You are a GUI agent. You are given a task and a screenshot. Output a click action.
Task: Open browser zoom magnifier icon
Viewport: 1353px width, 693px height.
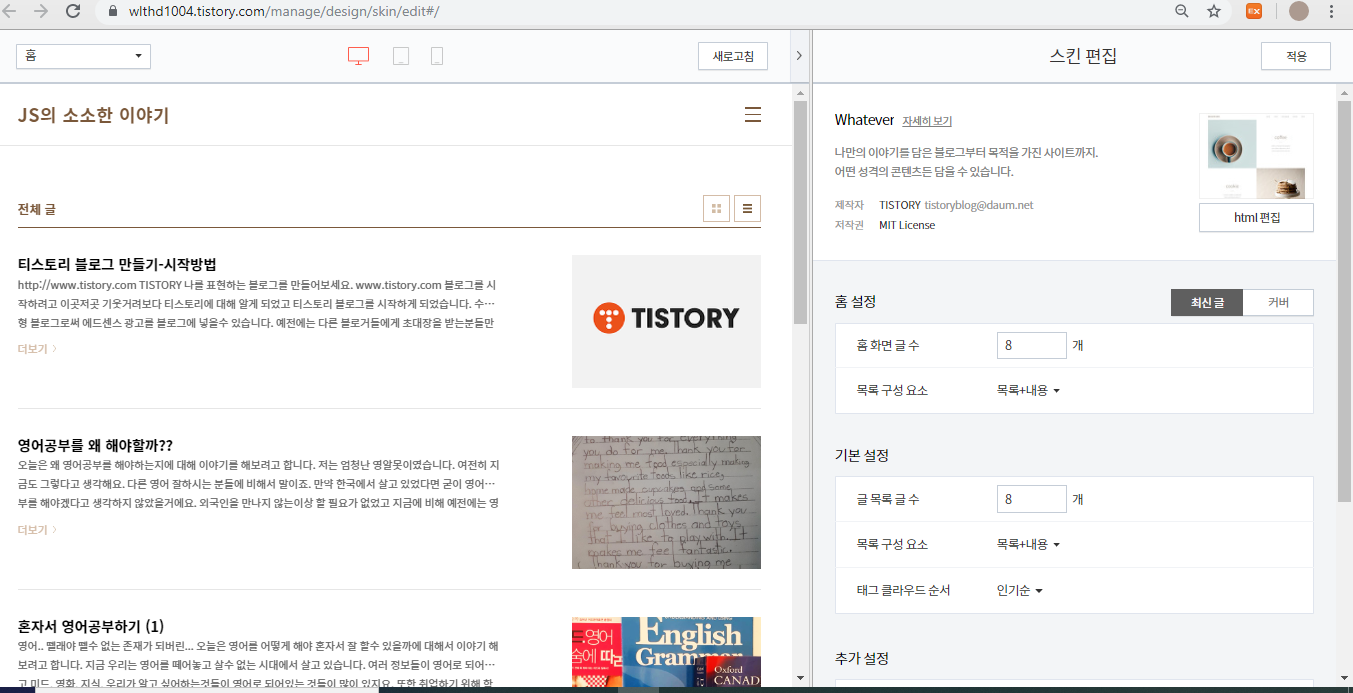pyautogui.click(x=1182, y=11)
